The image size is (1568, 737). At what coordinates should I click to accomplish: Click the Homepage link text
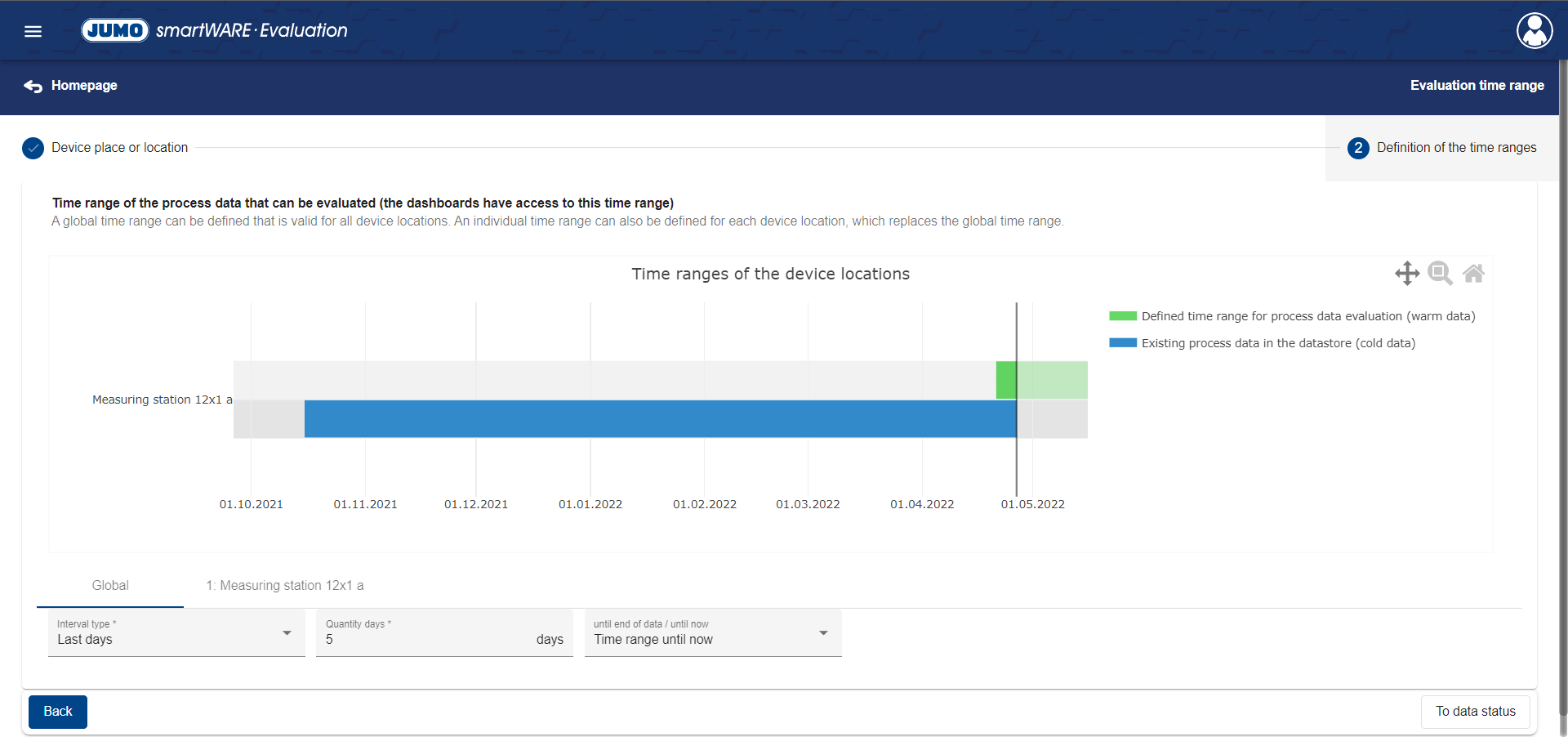tap(84, 86)
